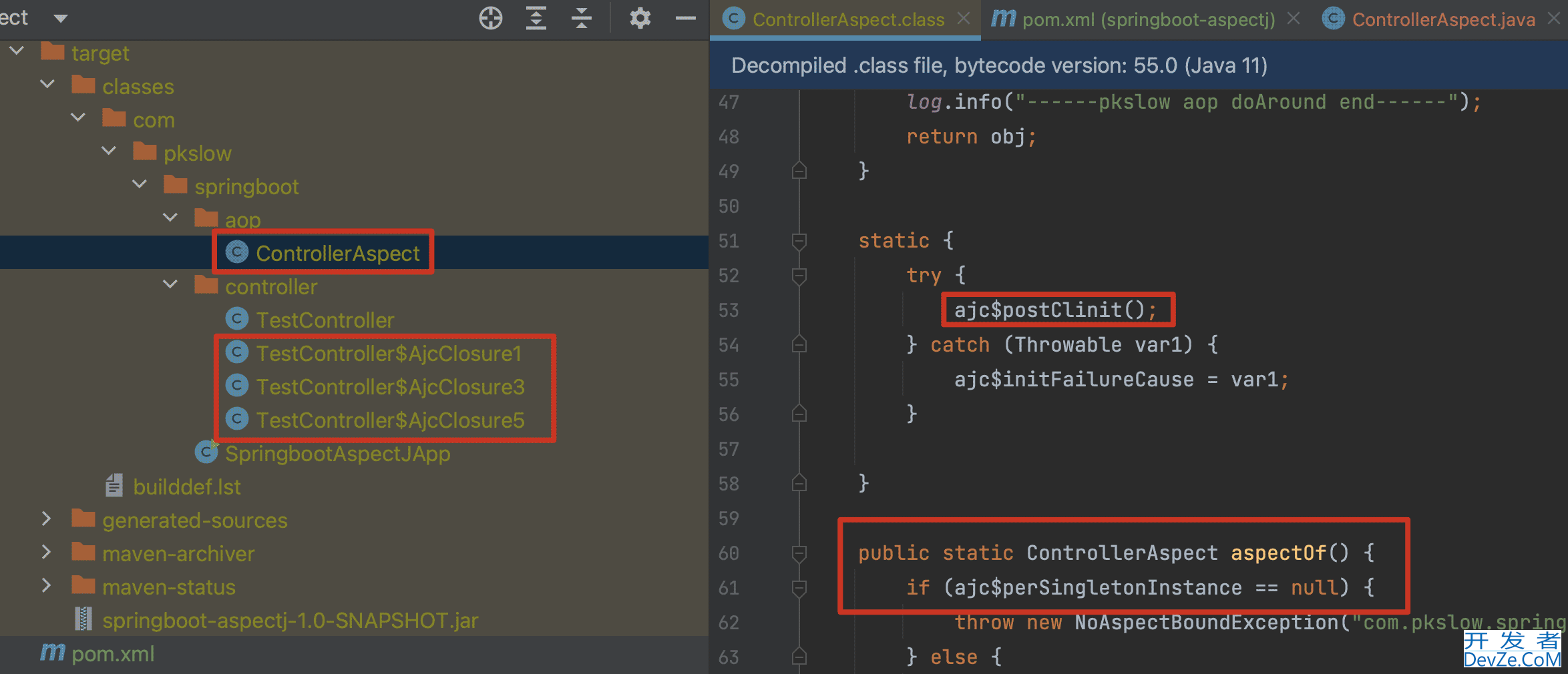Viewport: 1568px width, 674px height.
Task: Click fold marker at line 63
Action: [799, 657]
